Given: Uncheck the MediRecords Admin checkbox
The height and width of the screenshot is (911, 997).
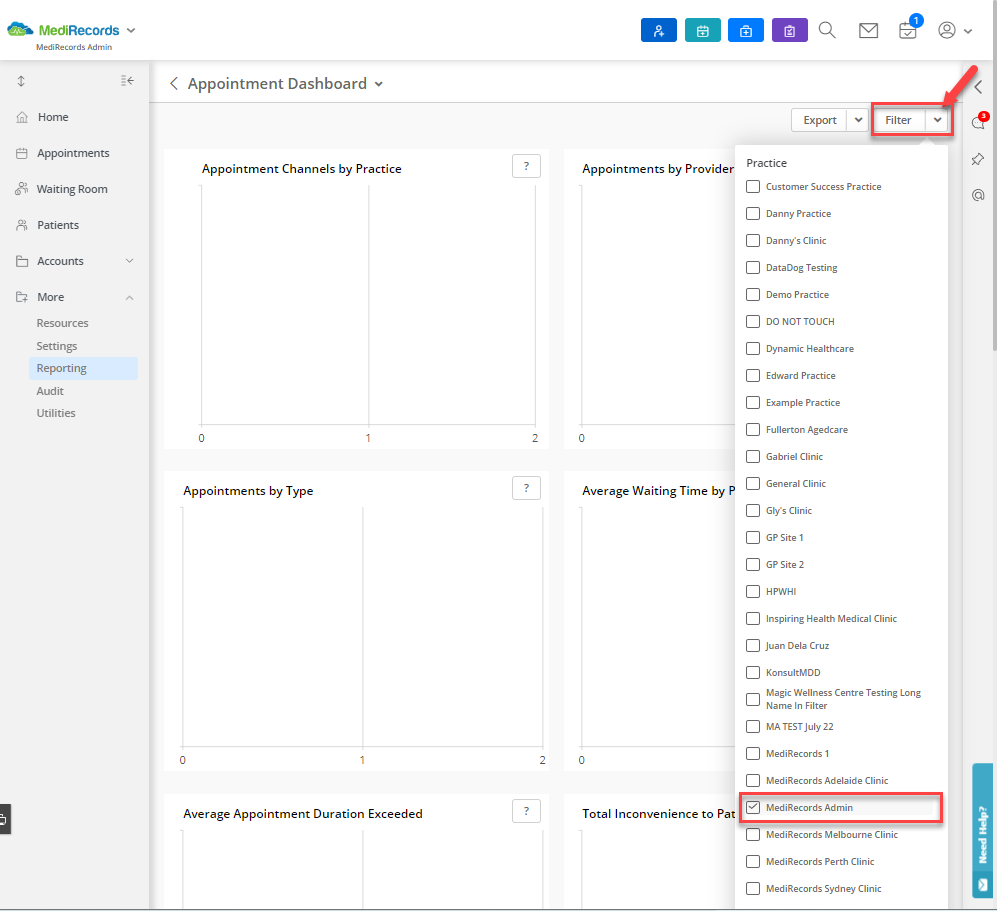Looking at the screenshot, I should point(753,807).
